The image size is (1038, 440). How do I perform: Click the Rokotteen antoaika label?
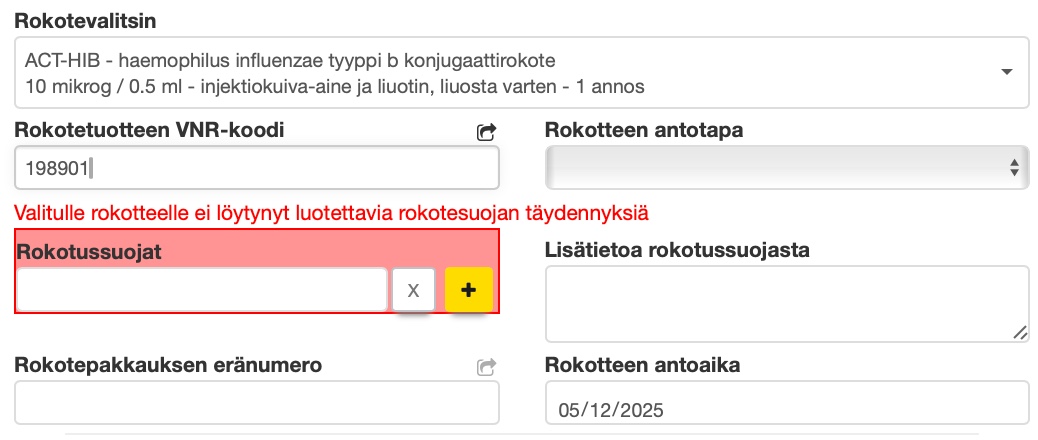[x=642, y=365]
